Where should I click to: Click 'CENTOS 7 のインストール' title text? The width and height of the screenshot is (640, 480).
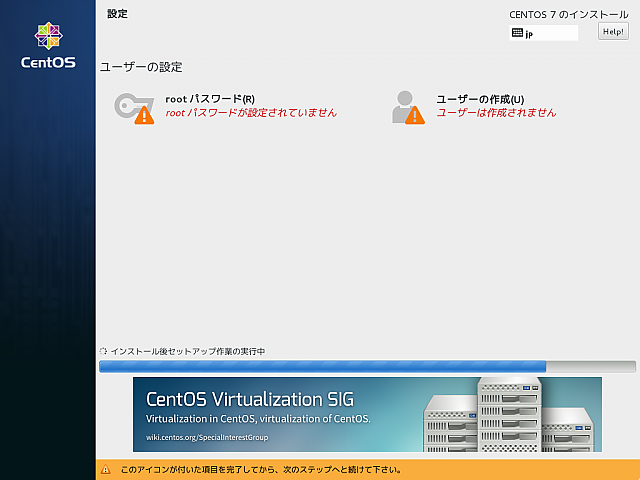tap(569, 15)
